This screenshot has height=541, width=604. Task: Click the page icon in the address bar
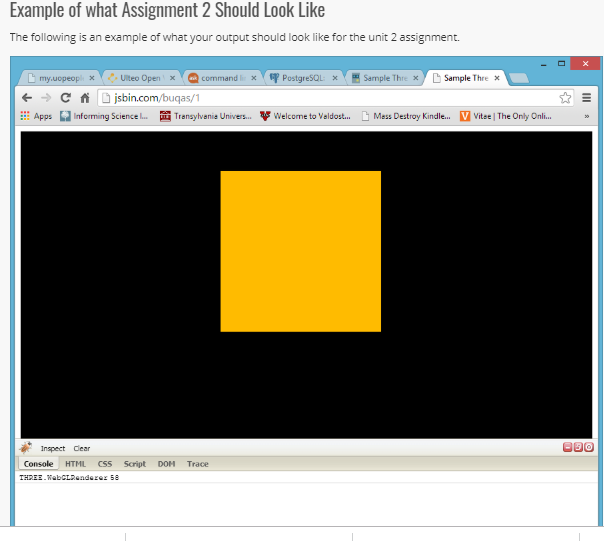point(106,98)
